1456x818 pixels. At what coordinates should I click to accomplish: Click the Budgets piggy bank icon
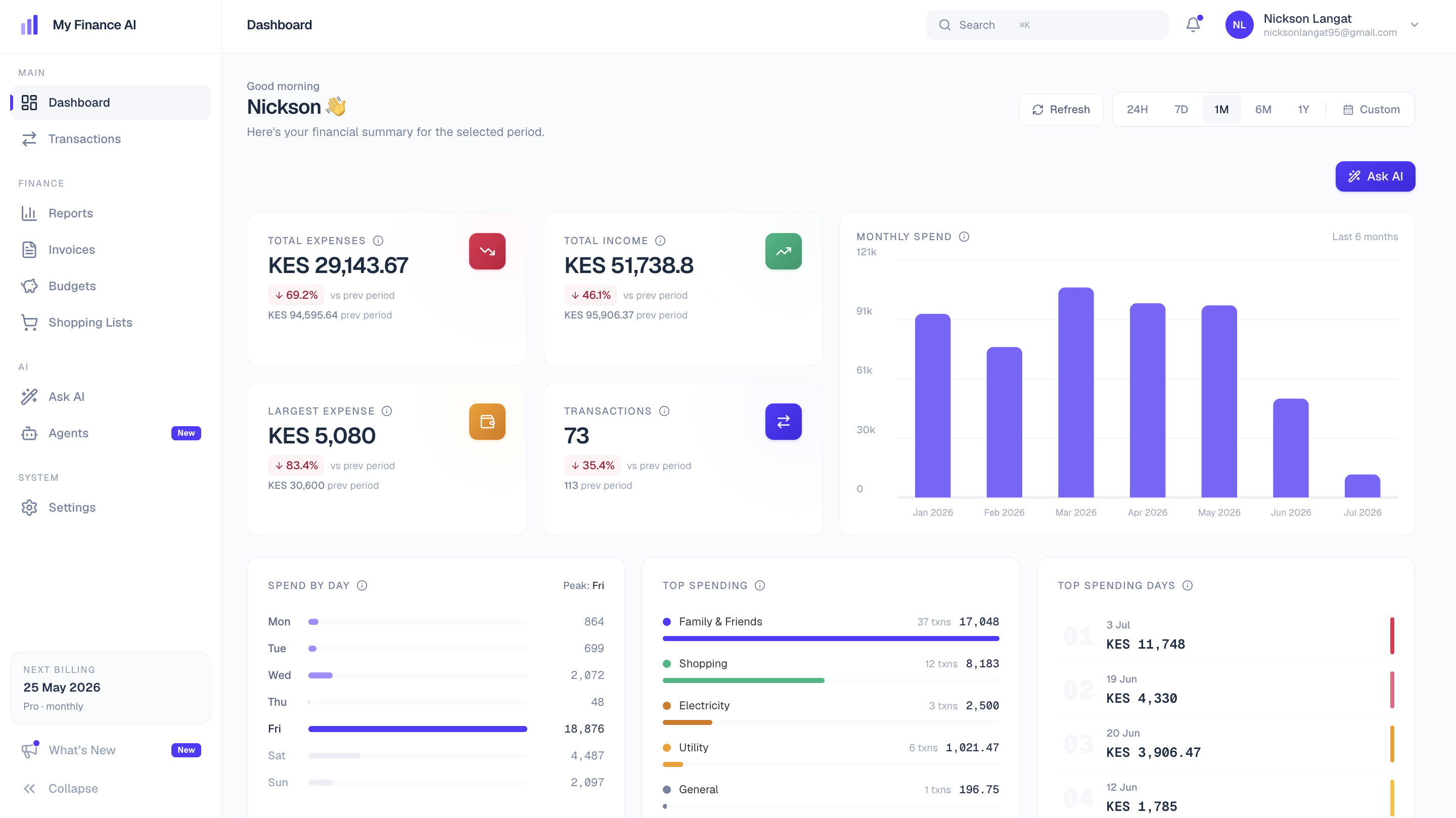click(x=29, y=286)
